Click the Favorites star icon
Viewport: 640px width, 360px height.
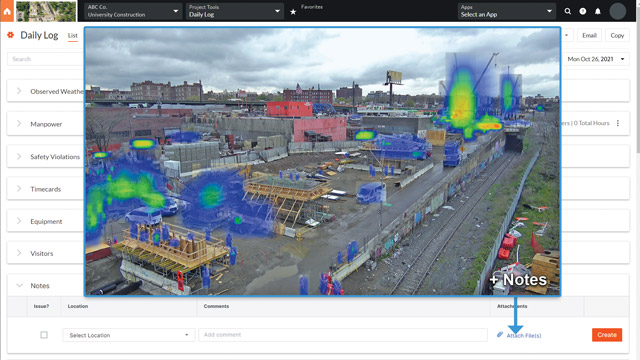pyautogui.click(x=293, y=12)
